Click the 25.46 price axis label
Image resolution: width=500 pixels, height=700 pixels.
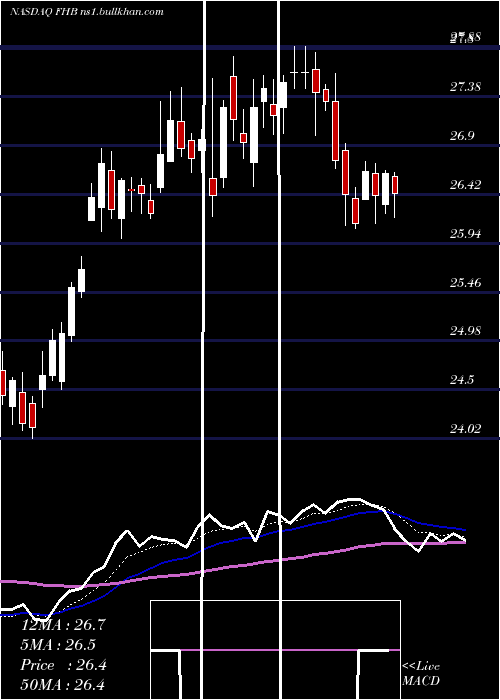coord(465,282)
